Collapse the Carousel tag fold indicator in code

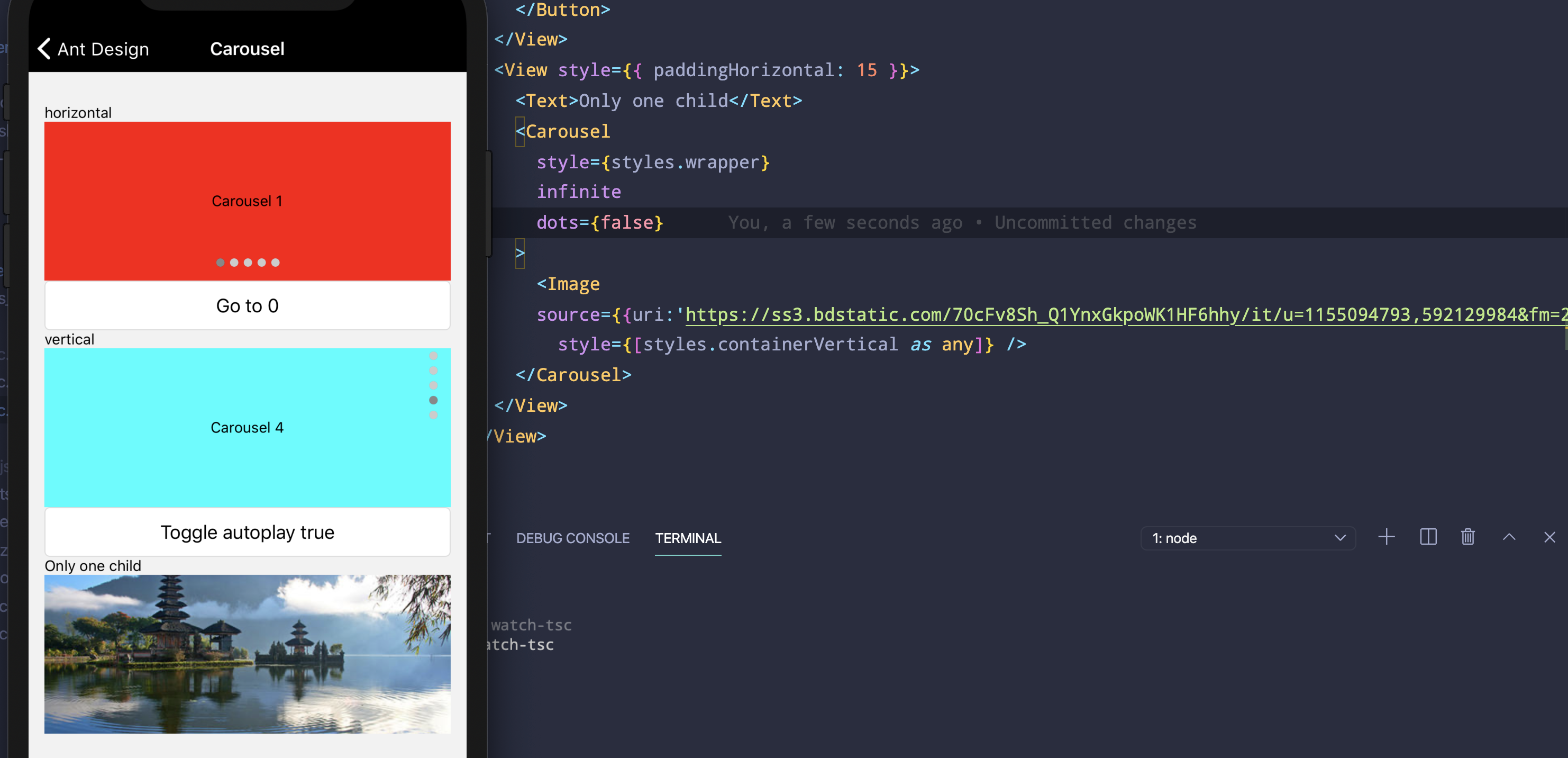(521, 131)
